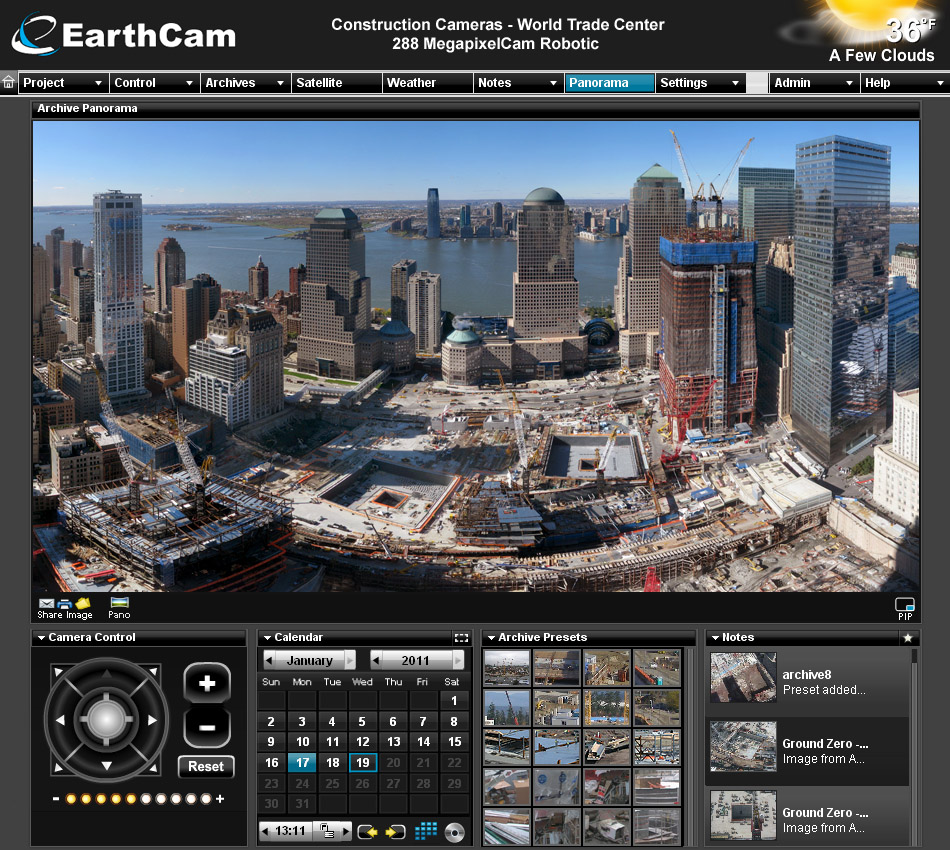
Task: Open the time list icon beside 13:11
Action: click(x=327, y=831)
